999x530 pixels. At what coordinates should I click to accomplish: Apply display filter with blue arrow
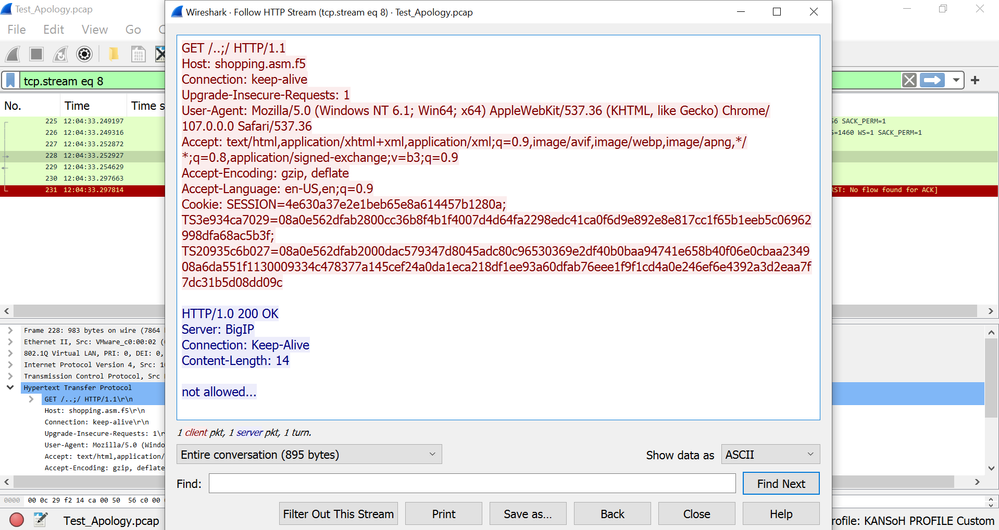tap(933, 80)
